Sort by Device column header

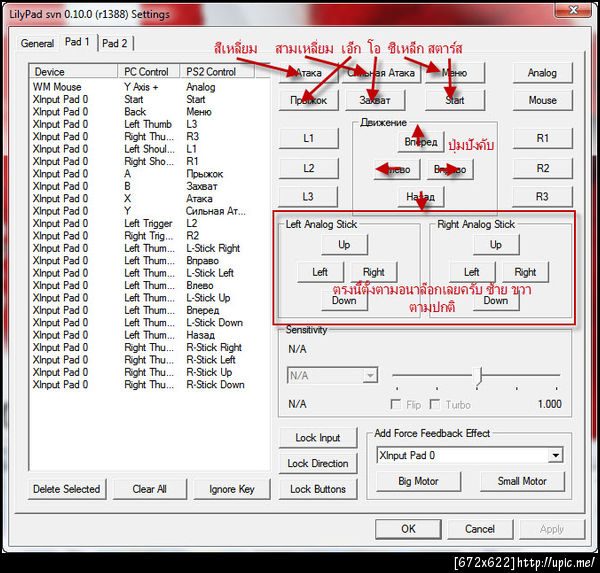73,72
